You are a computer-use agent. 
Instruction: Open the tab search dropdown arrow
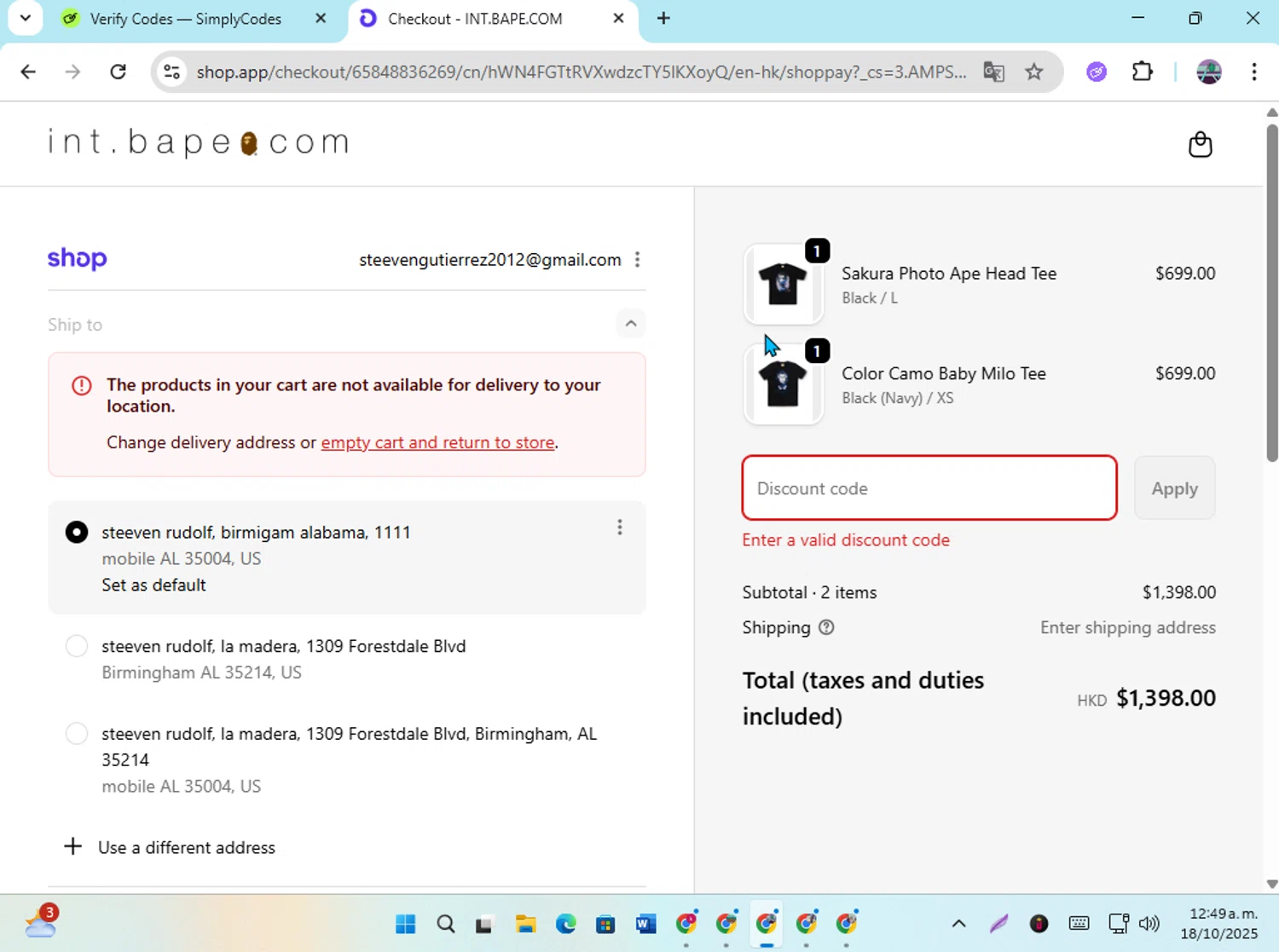tap(25, 18)
